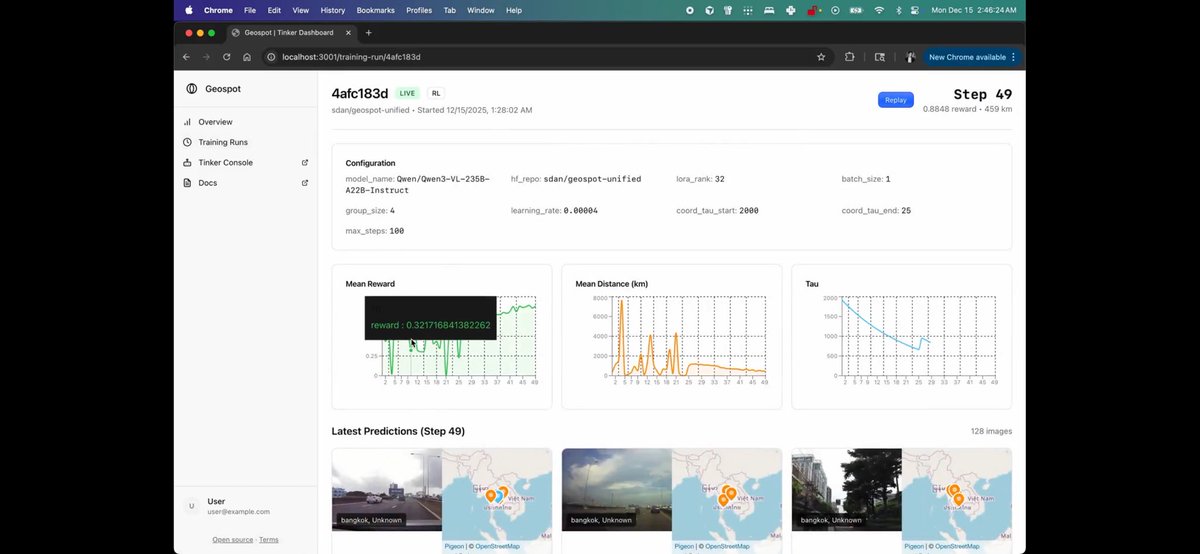Open the Terms link in the sidebar footer
Screen dimensions: 1200x554
click(269, 540)
